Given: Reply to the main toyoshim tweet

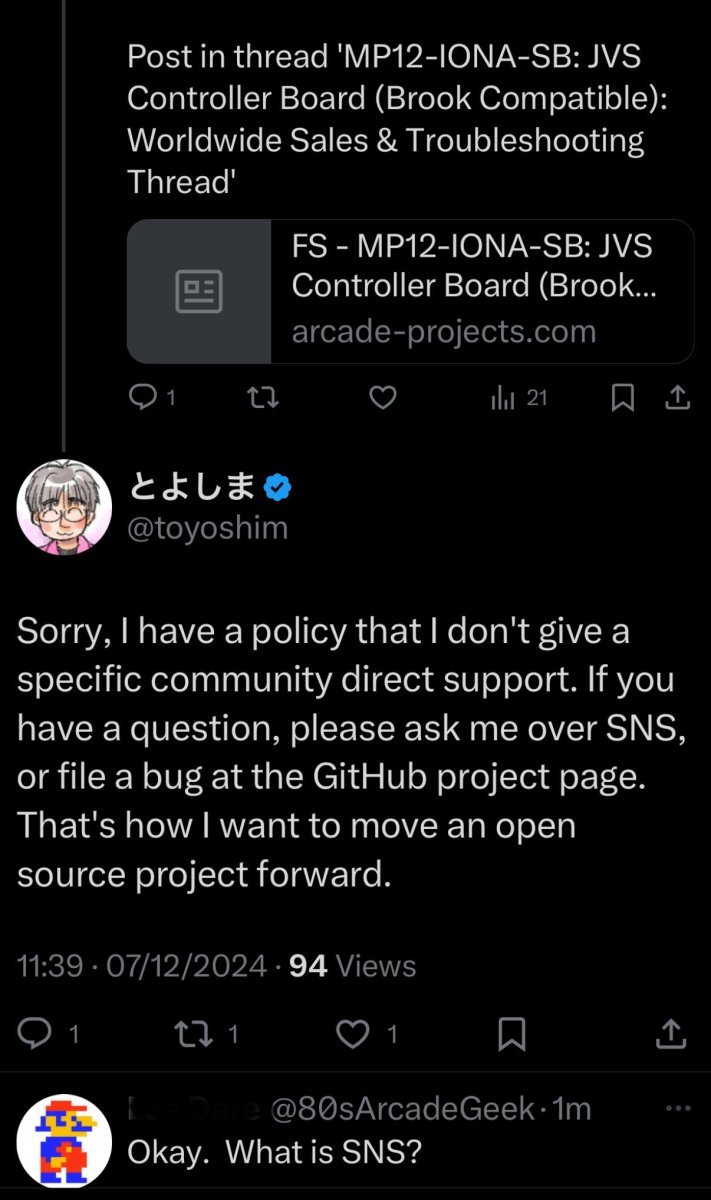Looking at the screenshot, I should (x=48, y=1033).
